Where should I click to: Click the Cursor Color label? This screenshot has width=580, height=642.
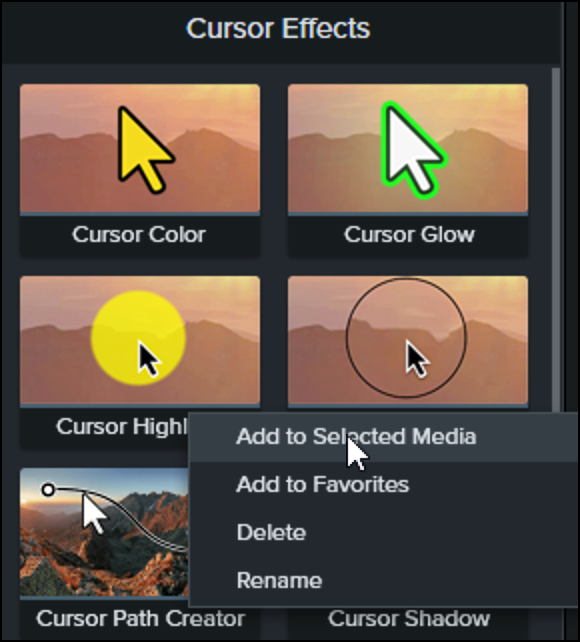[x=139, y=235]
